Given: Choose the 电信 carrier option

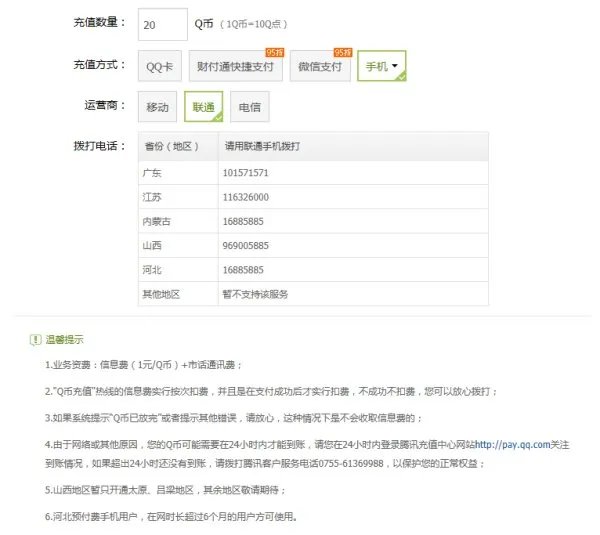Looking at the screenshot, I should coord(249,107).
